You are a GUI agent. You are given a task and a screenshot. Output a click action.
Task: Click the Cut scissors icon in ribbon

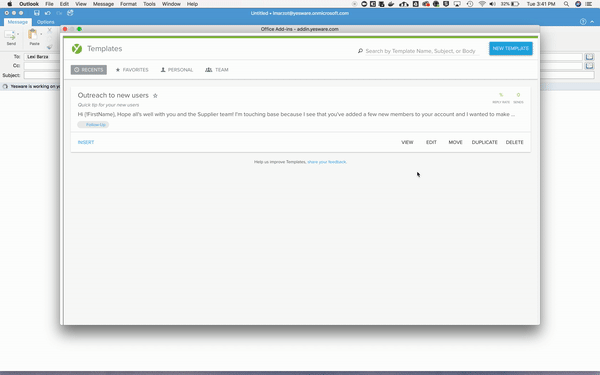[49, 30]
